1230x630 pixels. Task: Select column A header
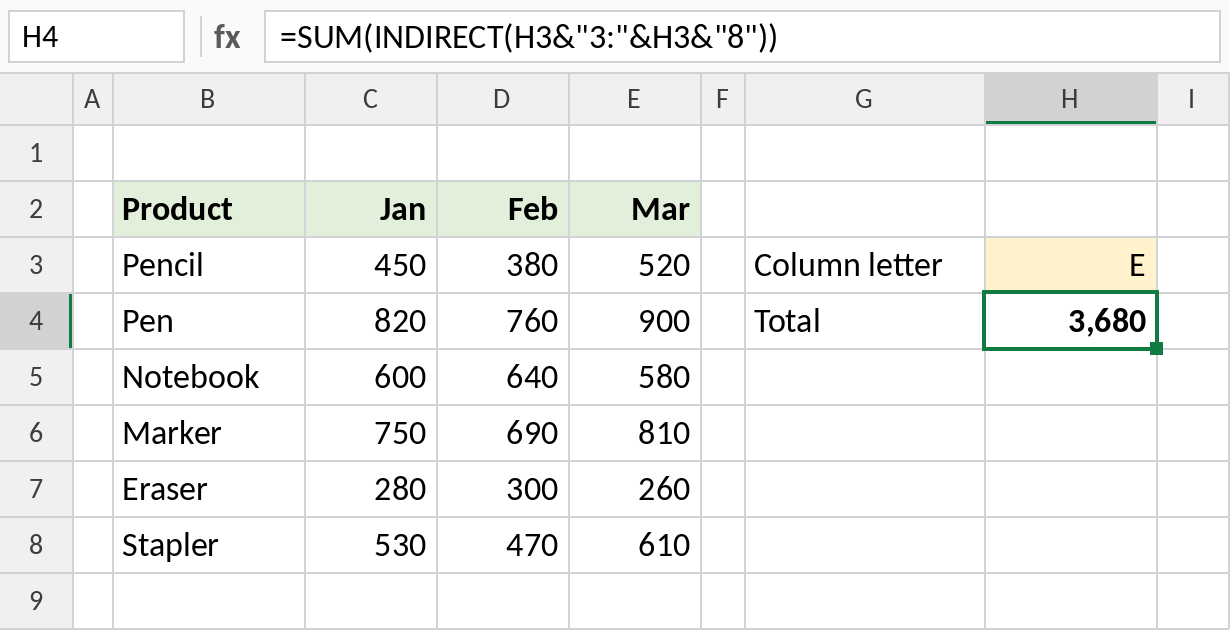point(93,98)
